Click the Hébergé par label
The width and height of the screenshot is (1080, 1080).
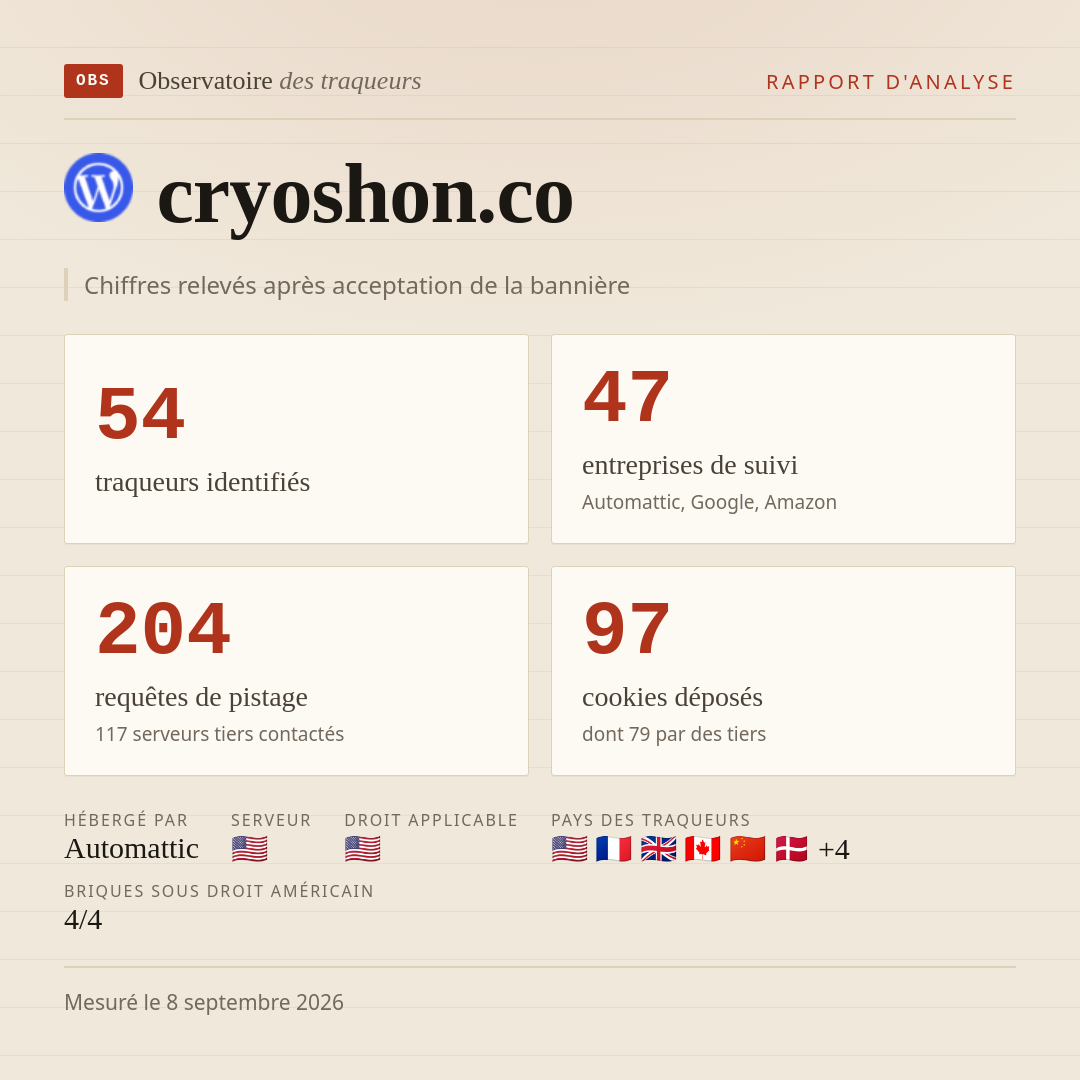click(126, 820)
